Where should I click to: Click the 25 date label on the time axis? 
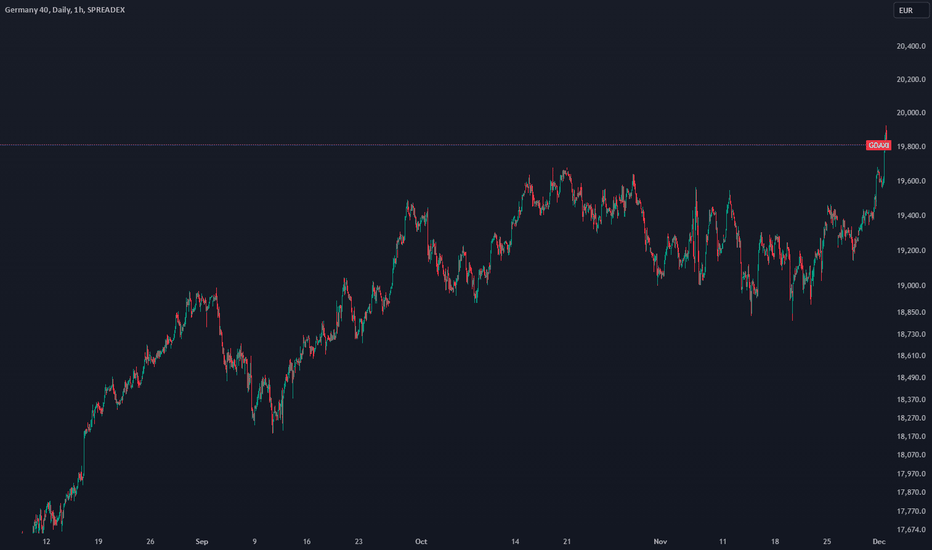(827, 542)
